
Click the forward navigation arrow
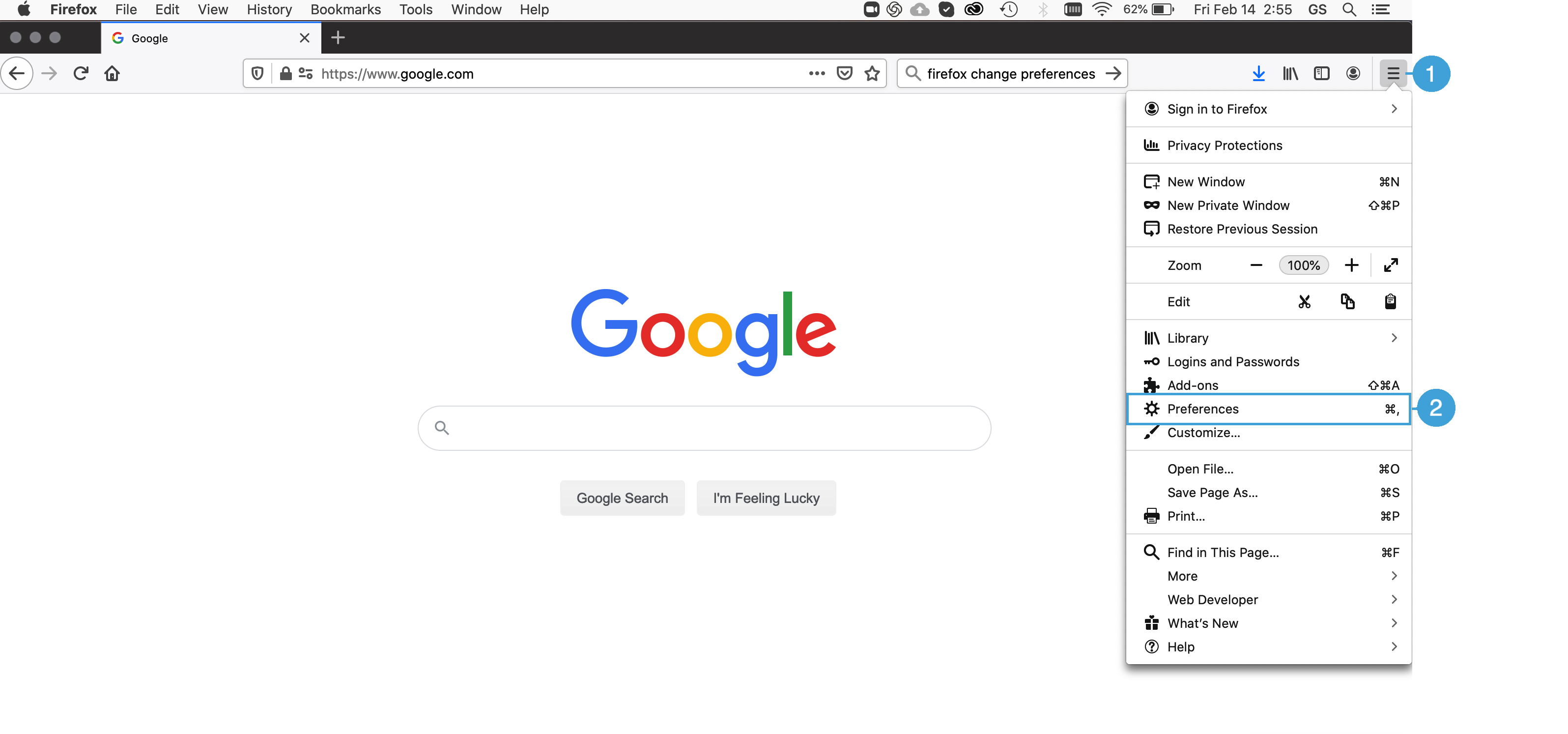(x=49, y=74)
